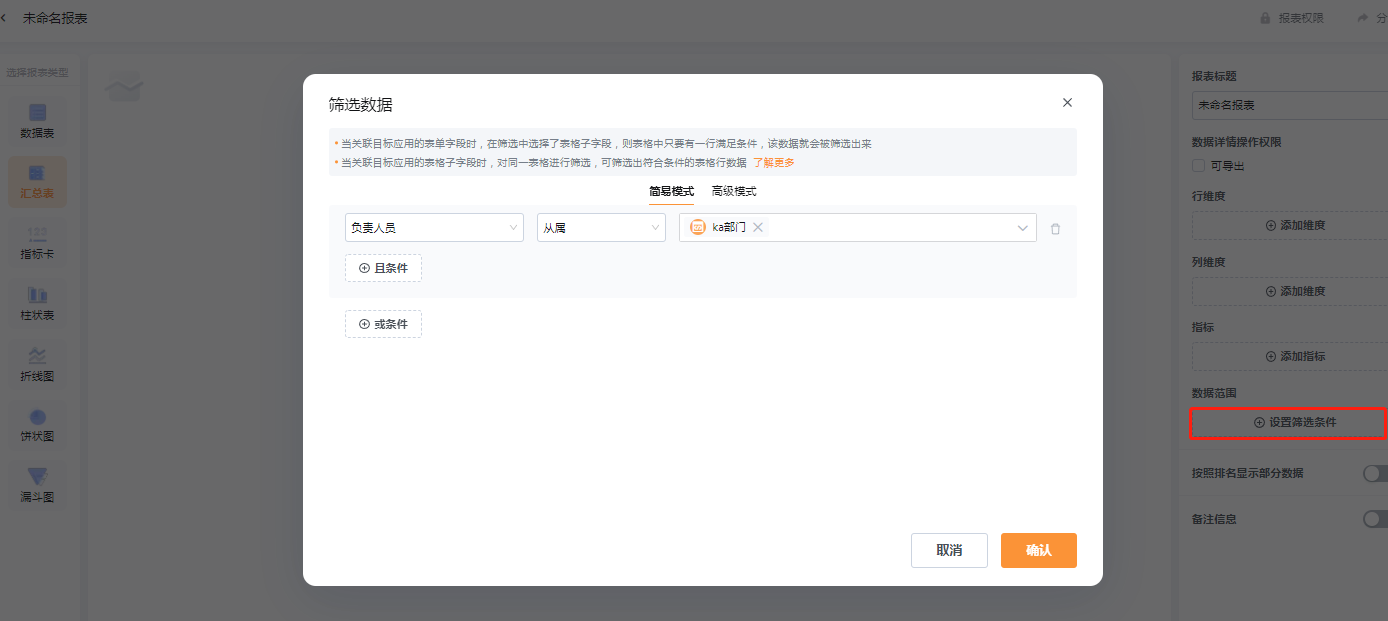Confirm the filter with 确认
This screenshot has width=1388, height=621.
(x=1039, y=550)
